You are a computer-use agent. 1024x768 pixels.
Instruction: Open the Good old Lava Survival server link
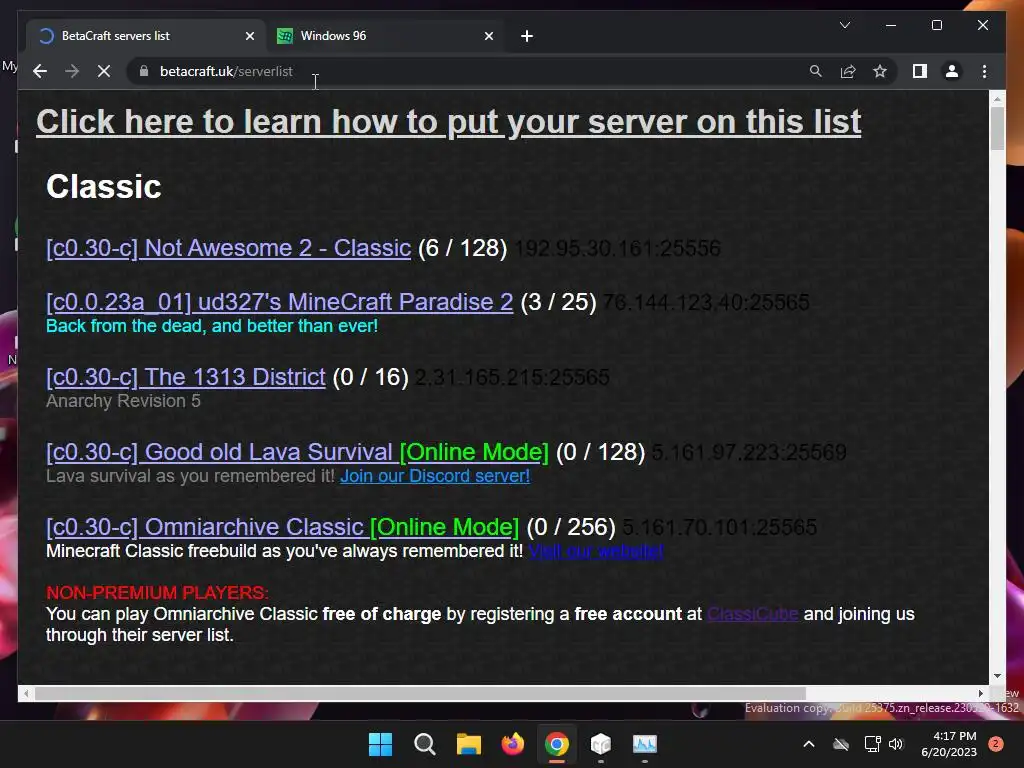pyautogui.click(x=297, y=453)
